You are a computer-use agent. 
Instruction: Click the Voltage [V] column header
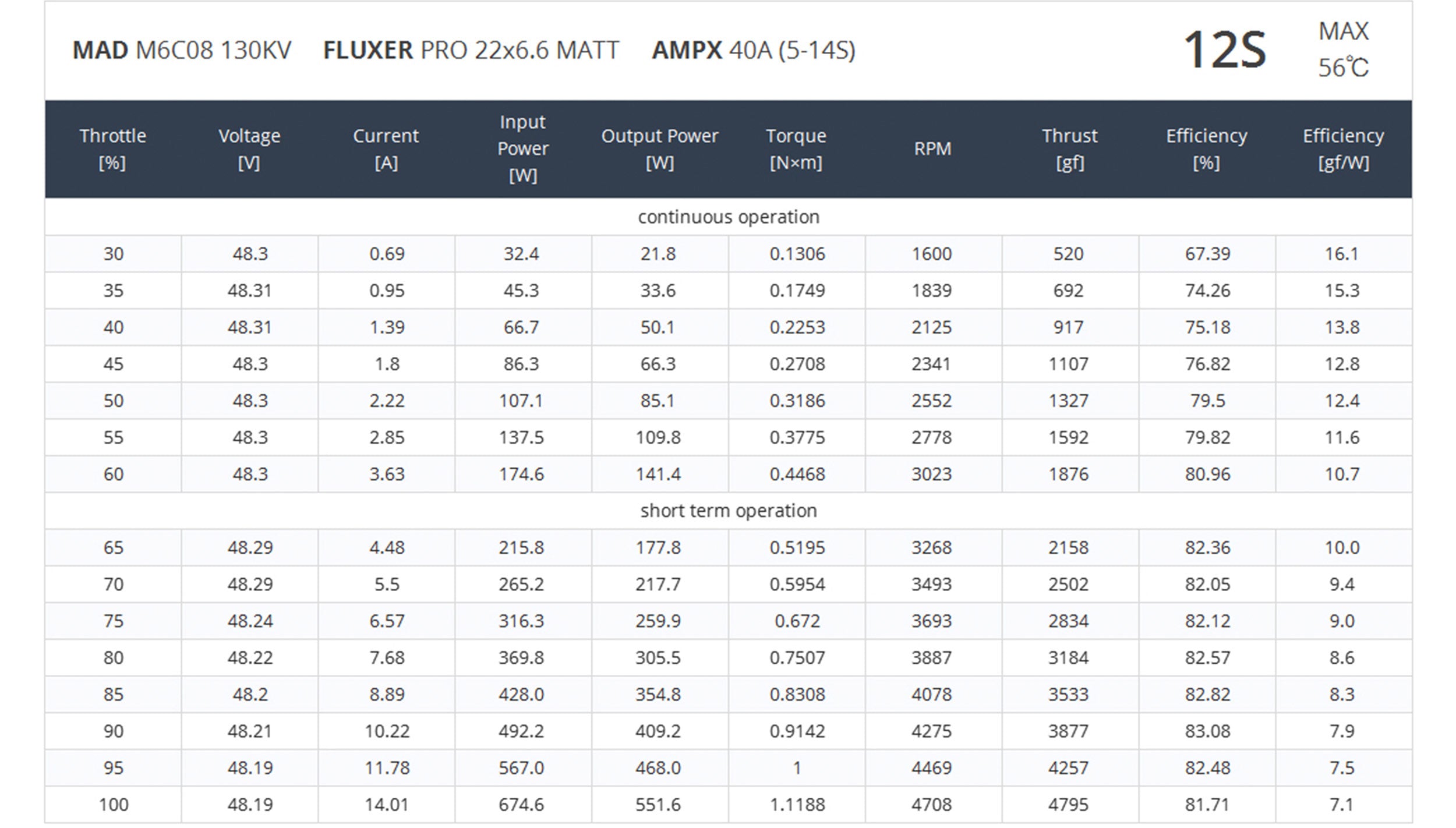249,149
